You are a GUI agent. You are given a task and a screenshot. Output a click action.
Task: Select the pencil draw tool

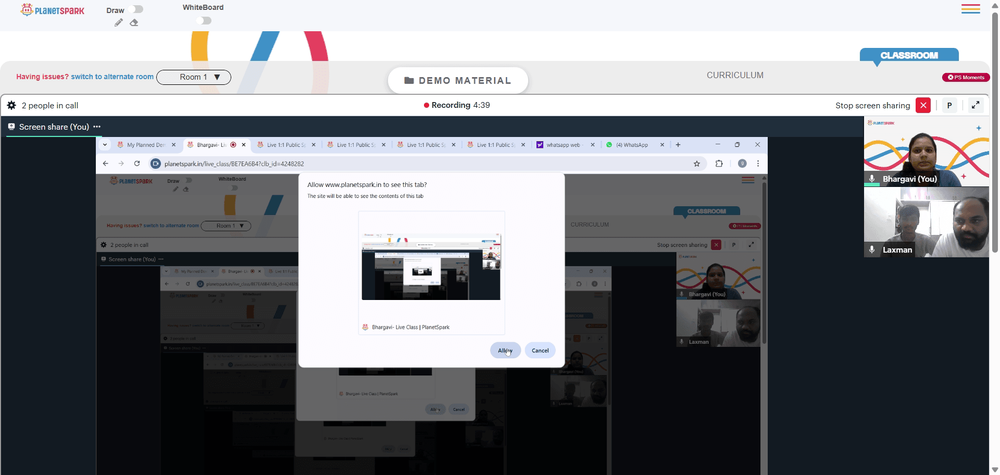click(x=119, y=22)
